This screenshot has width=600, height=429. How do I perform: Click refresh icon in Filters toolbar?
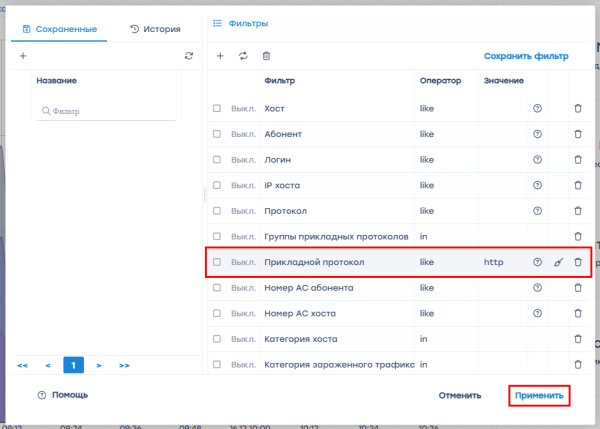tap(243, 57)
